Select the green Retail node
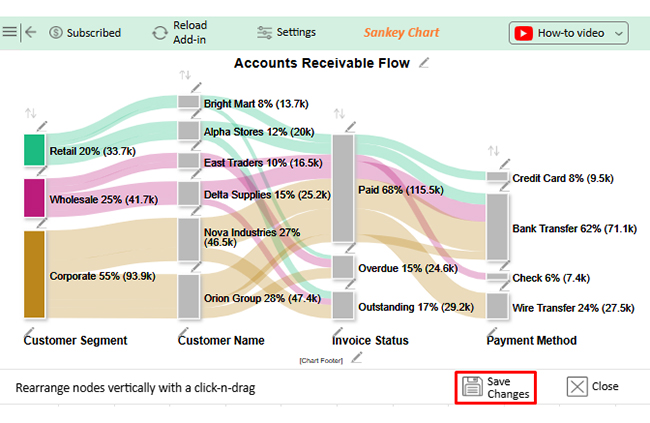The width and height of the screenshot is (650, 423). (34, 150)
